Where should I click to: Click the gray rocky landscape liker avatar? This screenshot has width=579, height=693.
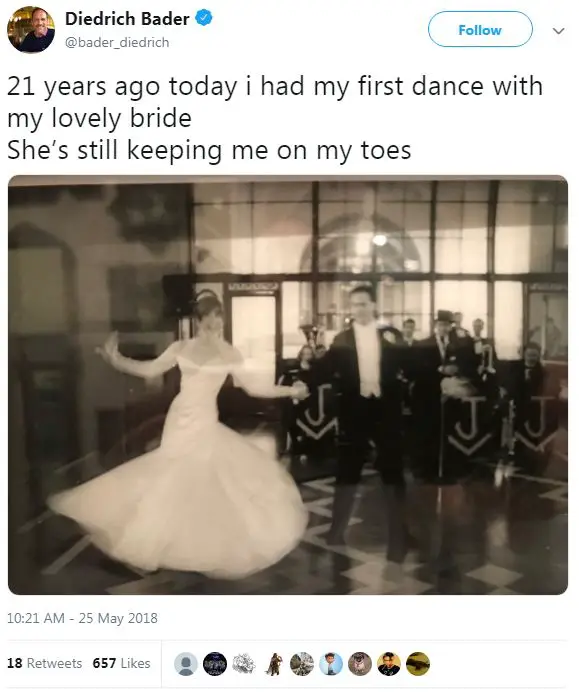(x=302, y=664)
